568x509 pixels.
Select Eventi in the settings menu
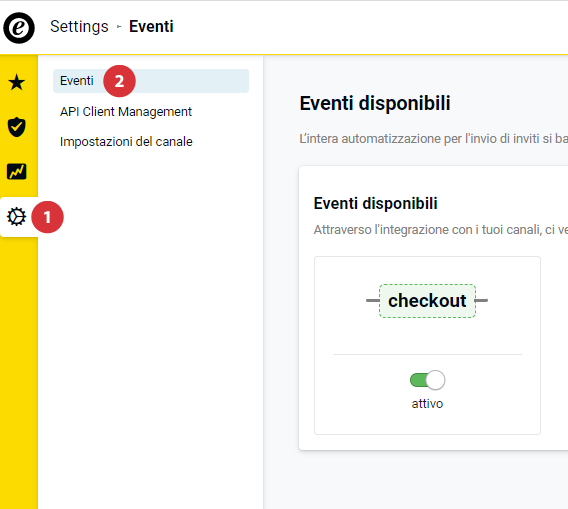pos(151,81)
